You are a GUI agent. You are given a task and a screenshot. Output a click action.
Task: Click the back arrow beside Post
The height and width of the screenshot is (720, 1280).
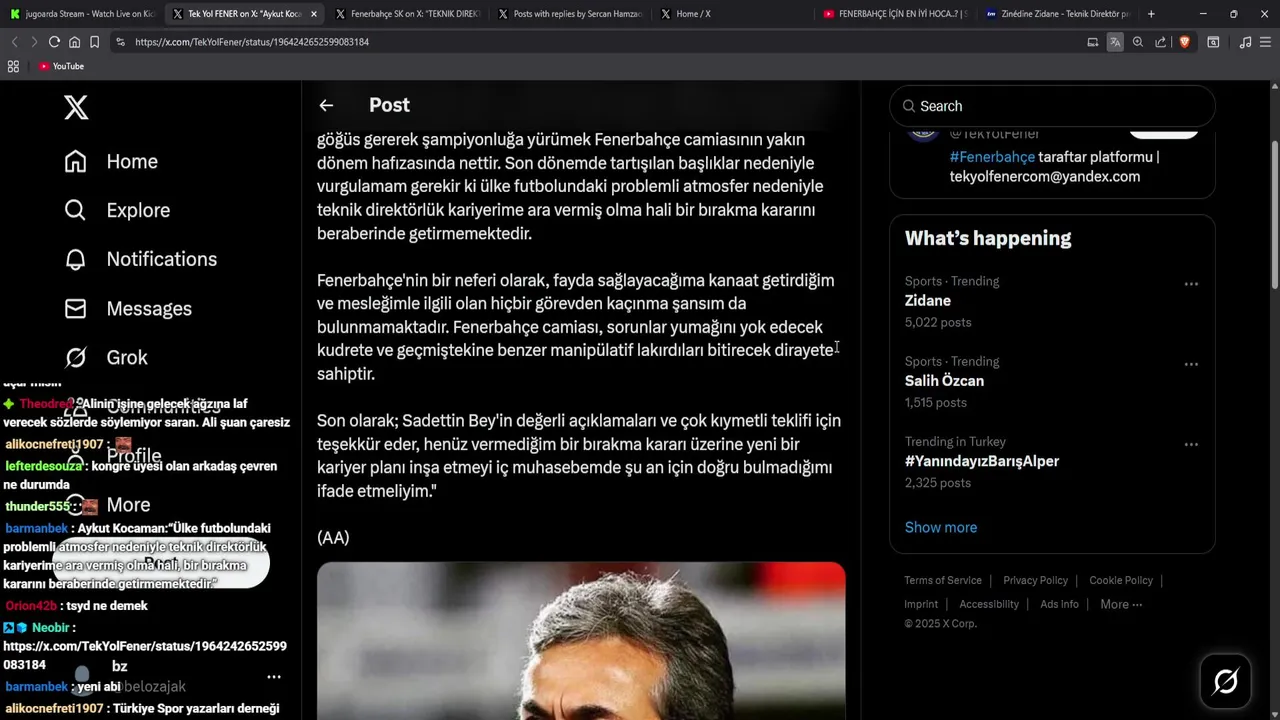point(326,105)
